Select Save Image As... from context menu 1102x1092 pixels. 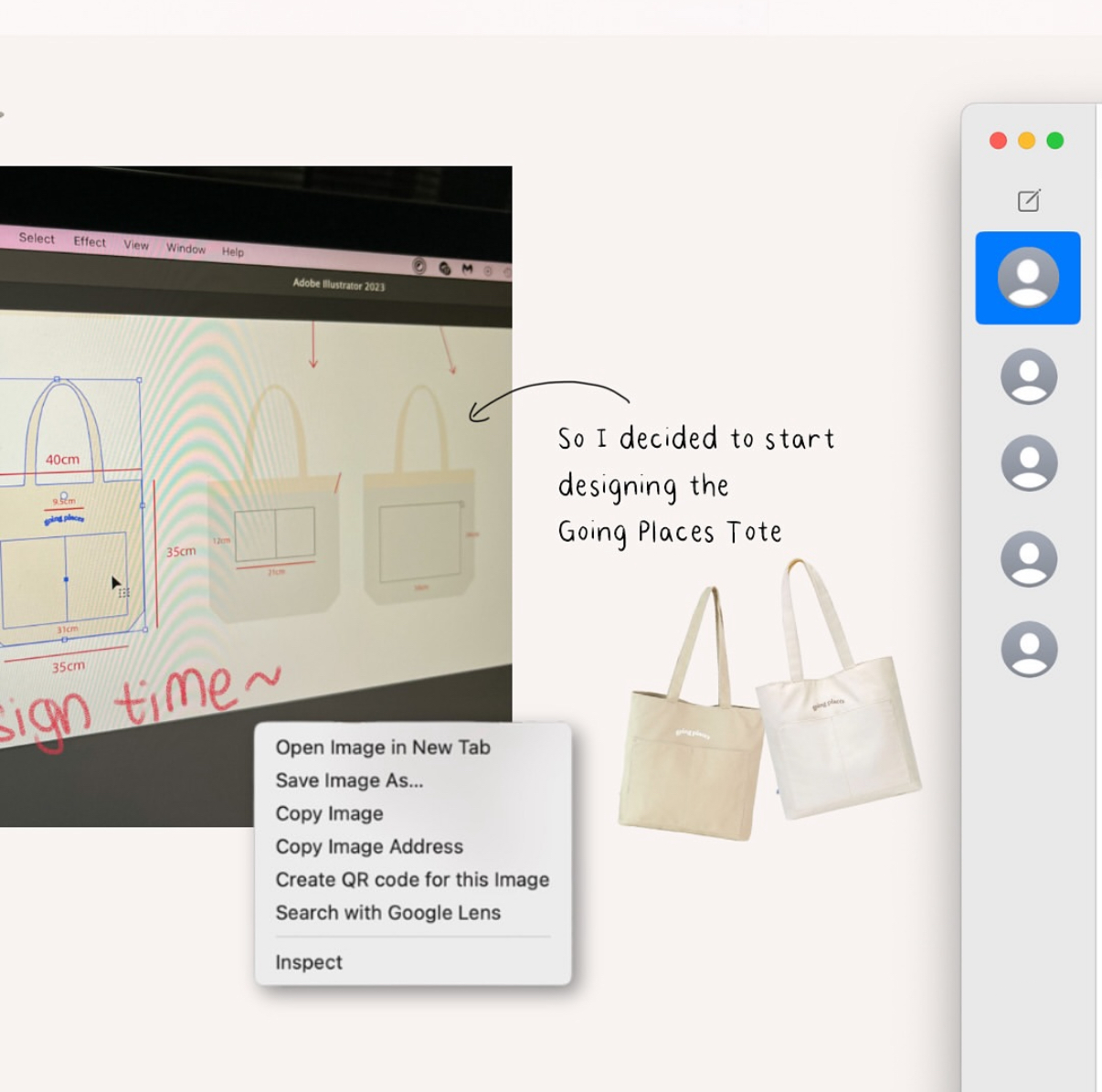[x=349, y=780]
